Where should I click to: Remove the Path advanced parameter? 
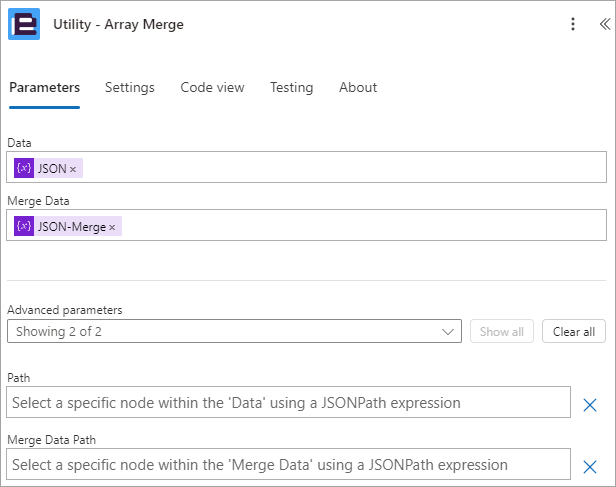[x=590, y=405]
